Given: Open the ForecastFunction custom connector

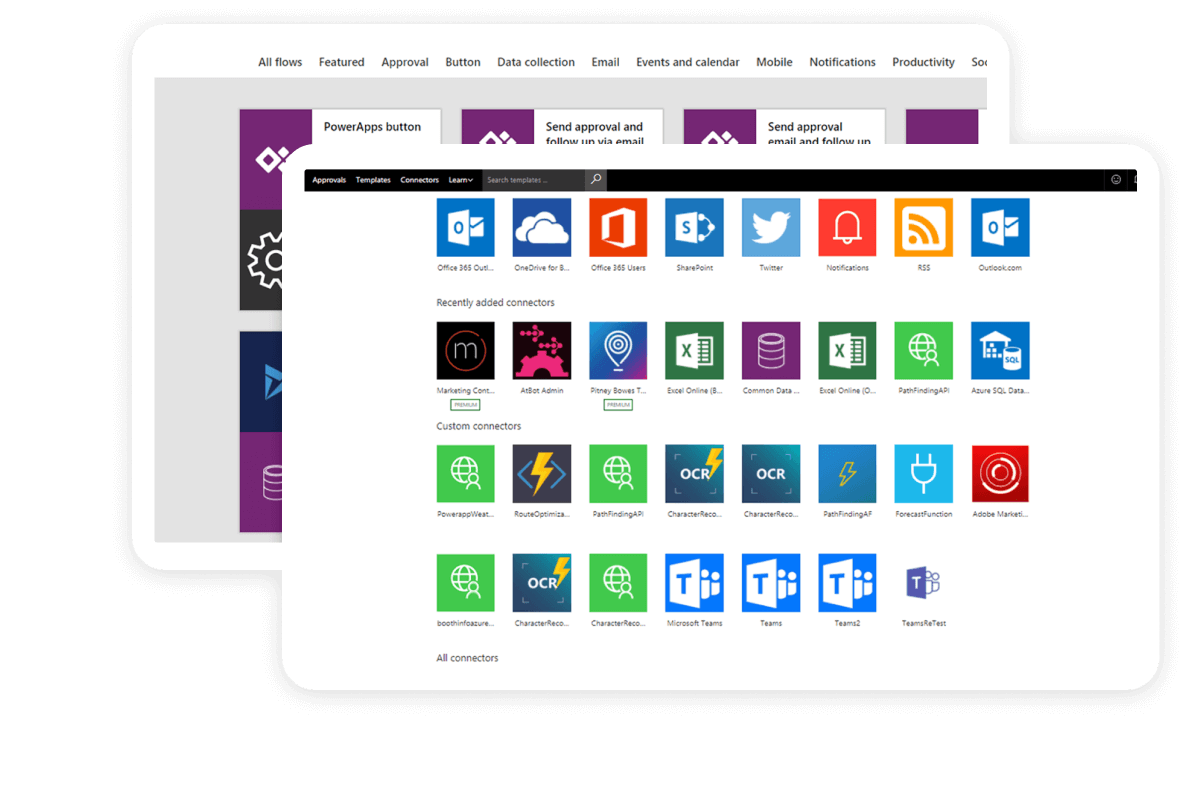Looking at the screenshot, I should (923, 473).
